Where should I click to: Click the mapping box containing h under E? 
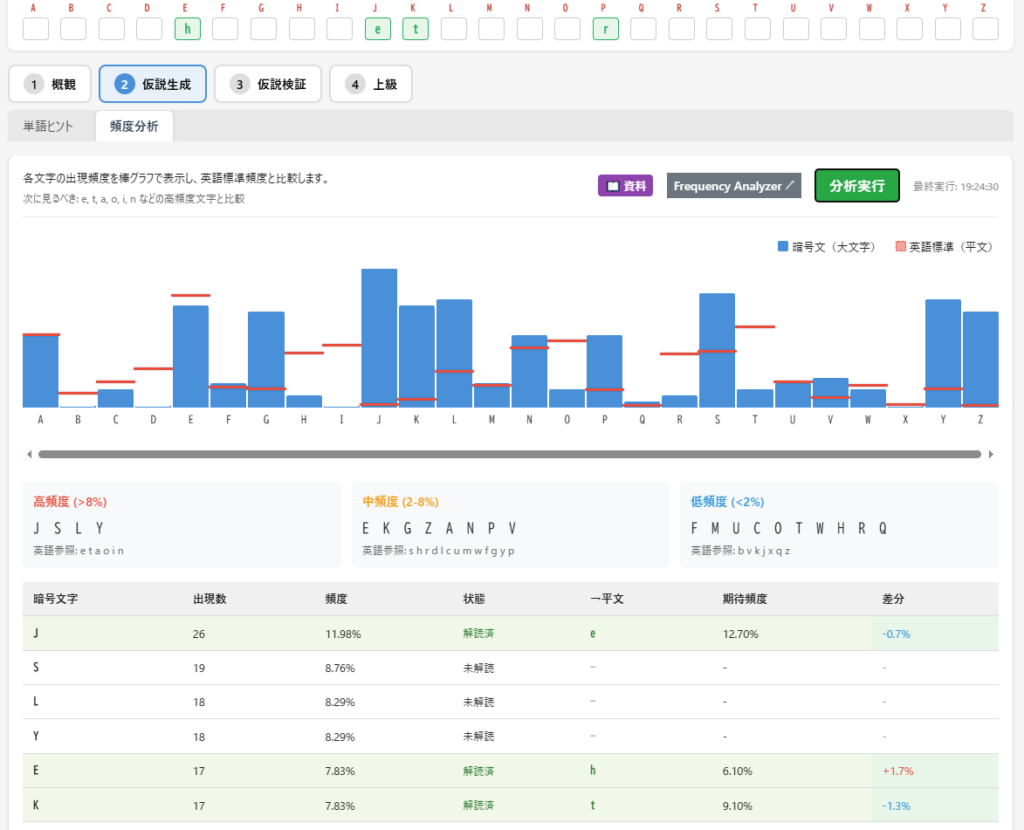[187, 29]
